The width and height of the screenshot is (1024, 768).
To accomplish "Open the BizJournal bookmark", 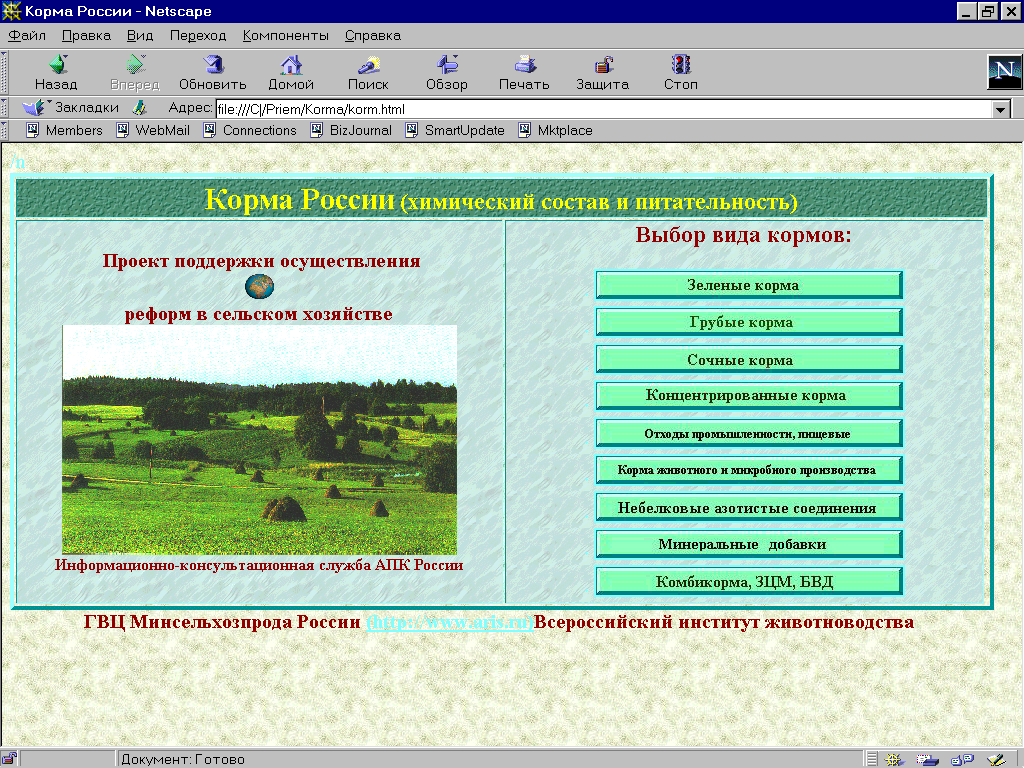I will (x=351, y=130).
